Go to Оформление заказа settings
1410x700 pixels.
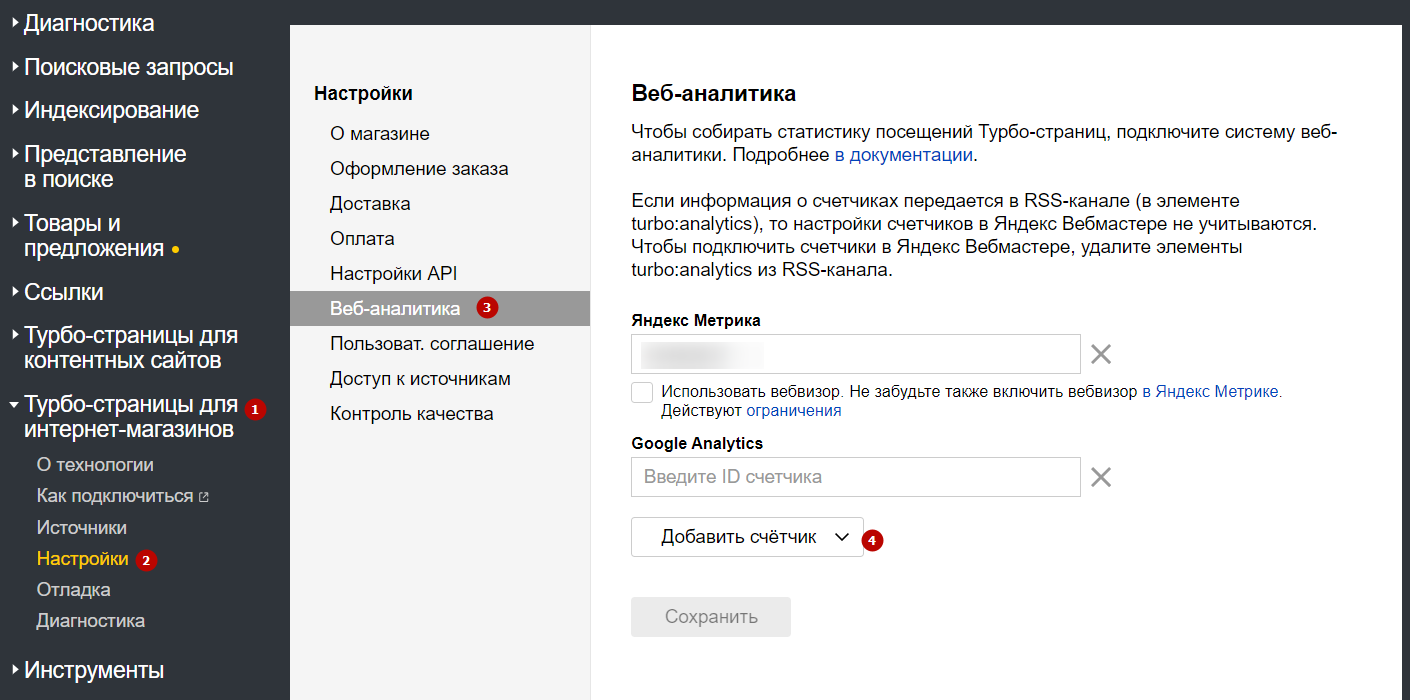[x=419, y=169]
